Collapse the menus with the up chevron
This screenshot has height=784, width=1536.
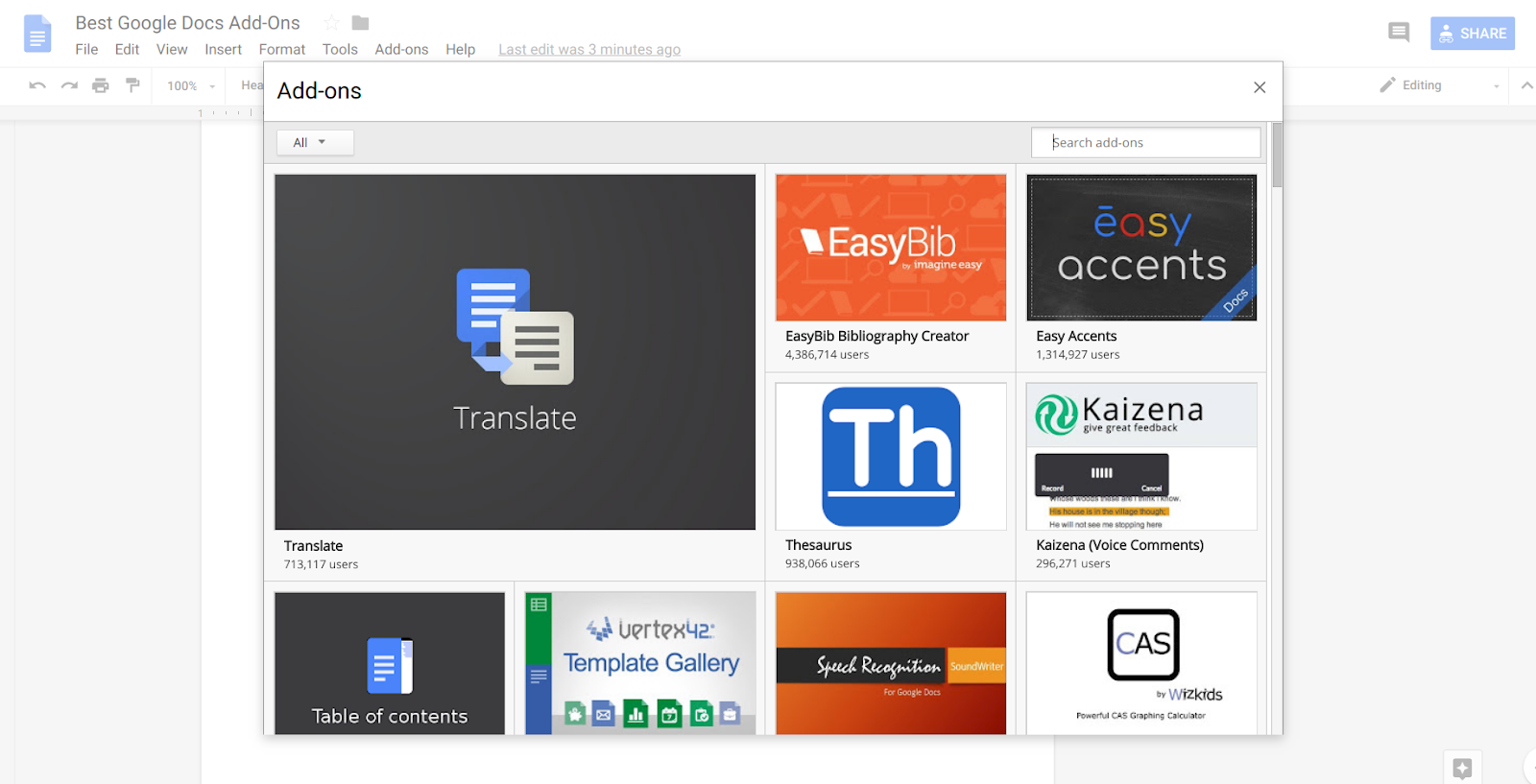(1526, 85)
